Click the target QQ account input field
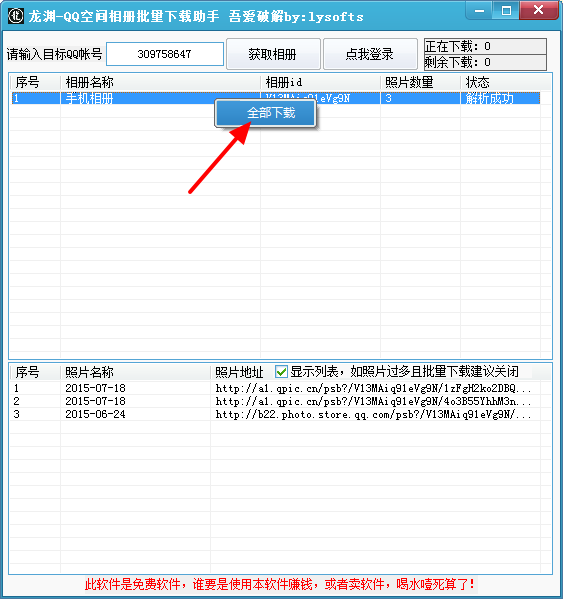The width and height of the screenshot is (563, 599). 165,54
